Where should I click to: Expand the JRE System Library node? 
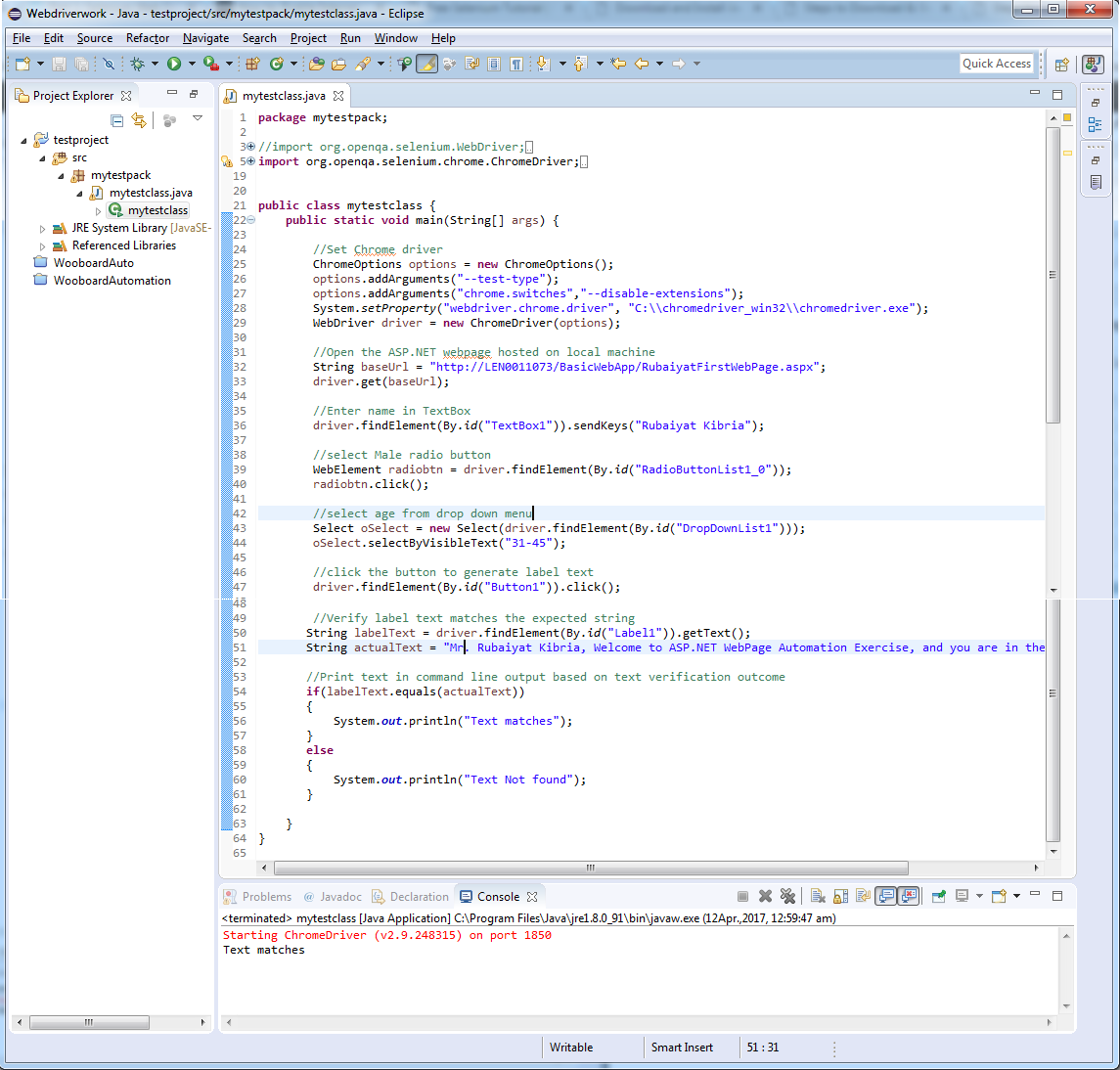click(42, 229)
